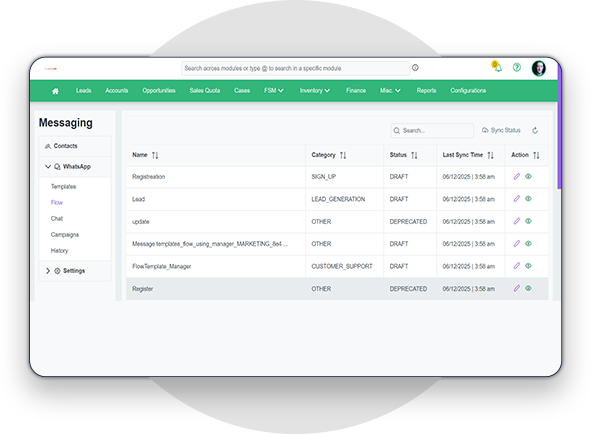
Task: View the Registreation flow via eye icon
Action: coord(528,176)
